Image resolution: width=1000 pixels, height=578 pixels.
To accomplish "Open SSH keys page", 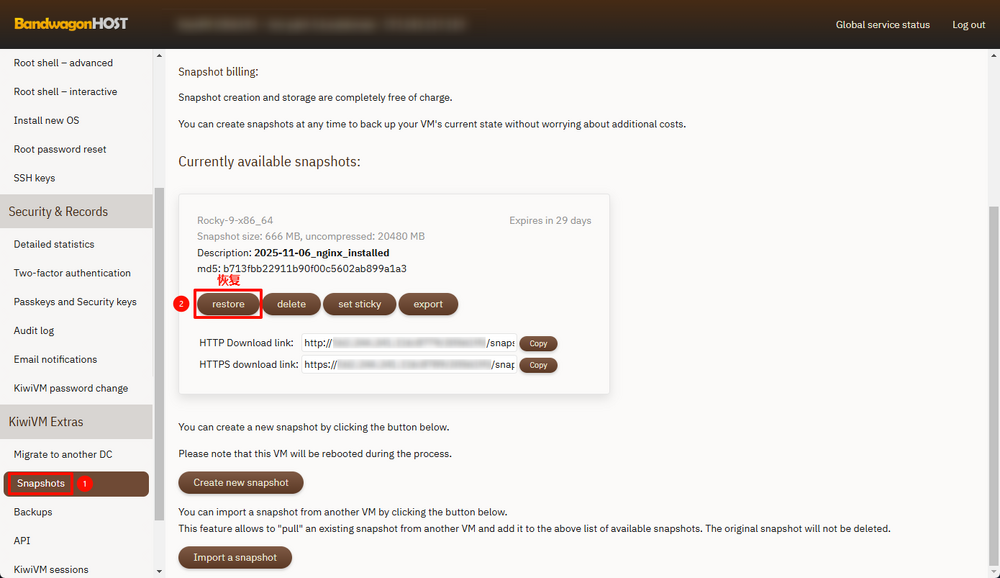I will pyautogui.click(x=34, y=178).
